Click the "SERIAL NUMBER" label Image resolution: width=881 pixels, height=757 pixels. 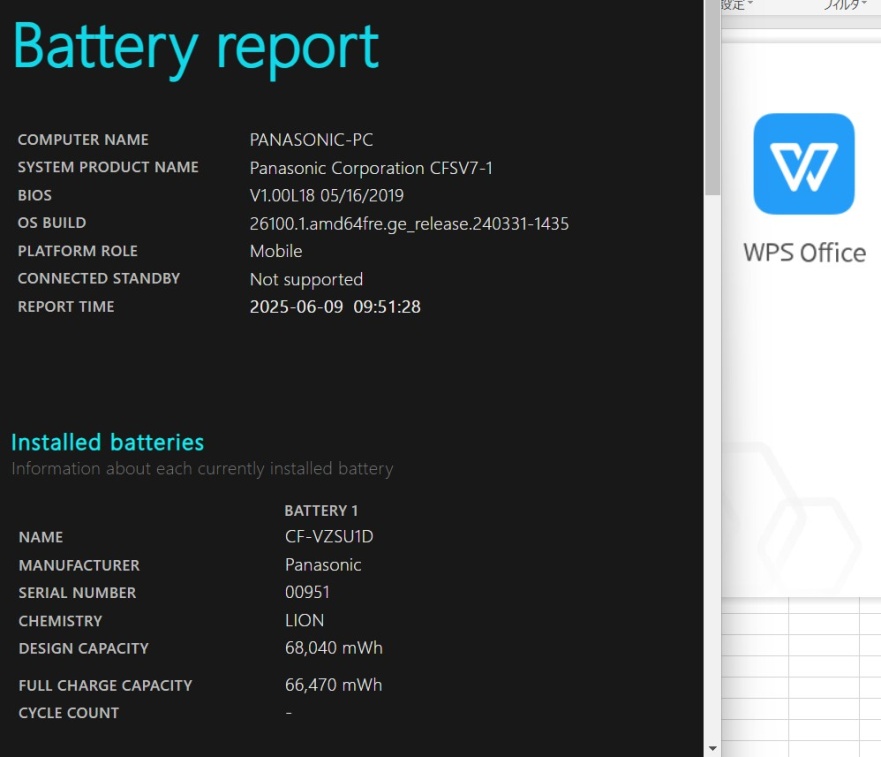coord(78,593)
